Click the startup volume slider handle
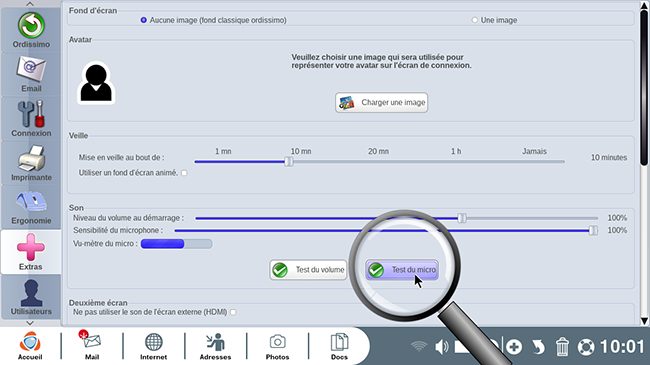 (462, 218)
